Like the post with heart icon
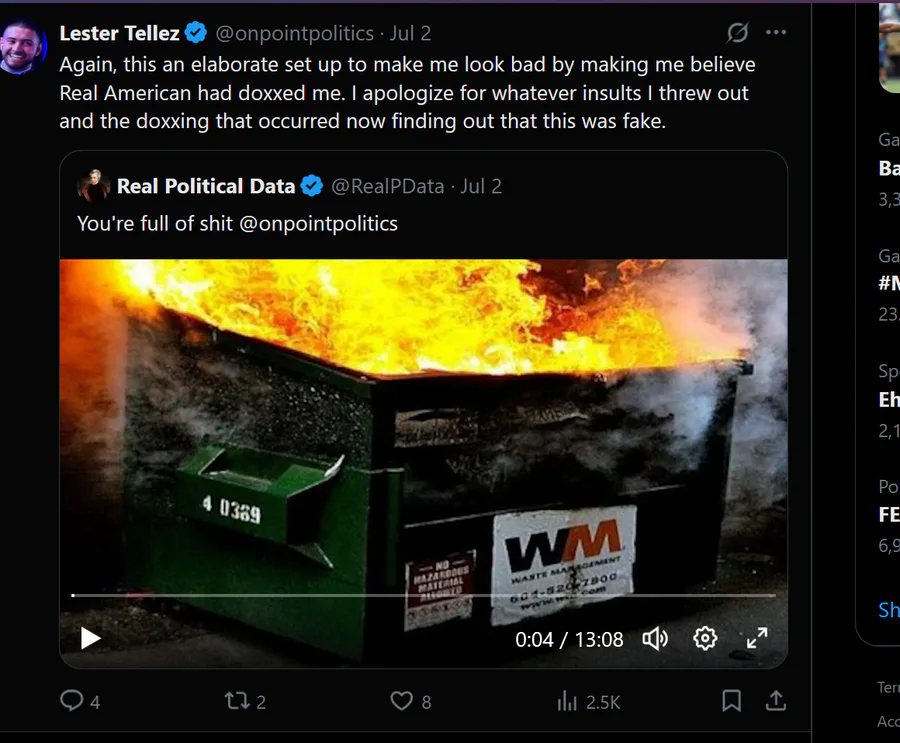Viewport: 900px width, 743px height. point(401,701)
